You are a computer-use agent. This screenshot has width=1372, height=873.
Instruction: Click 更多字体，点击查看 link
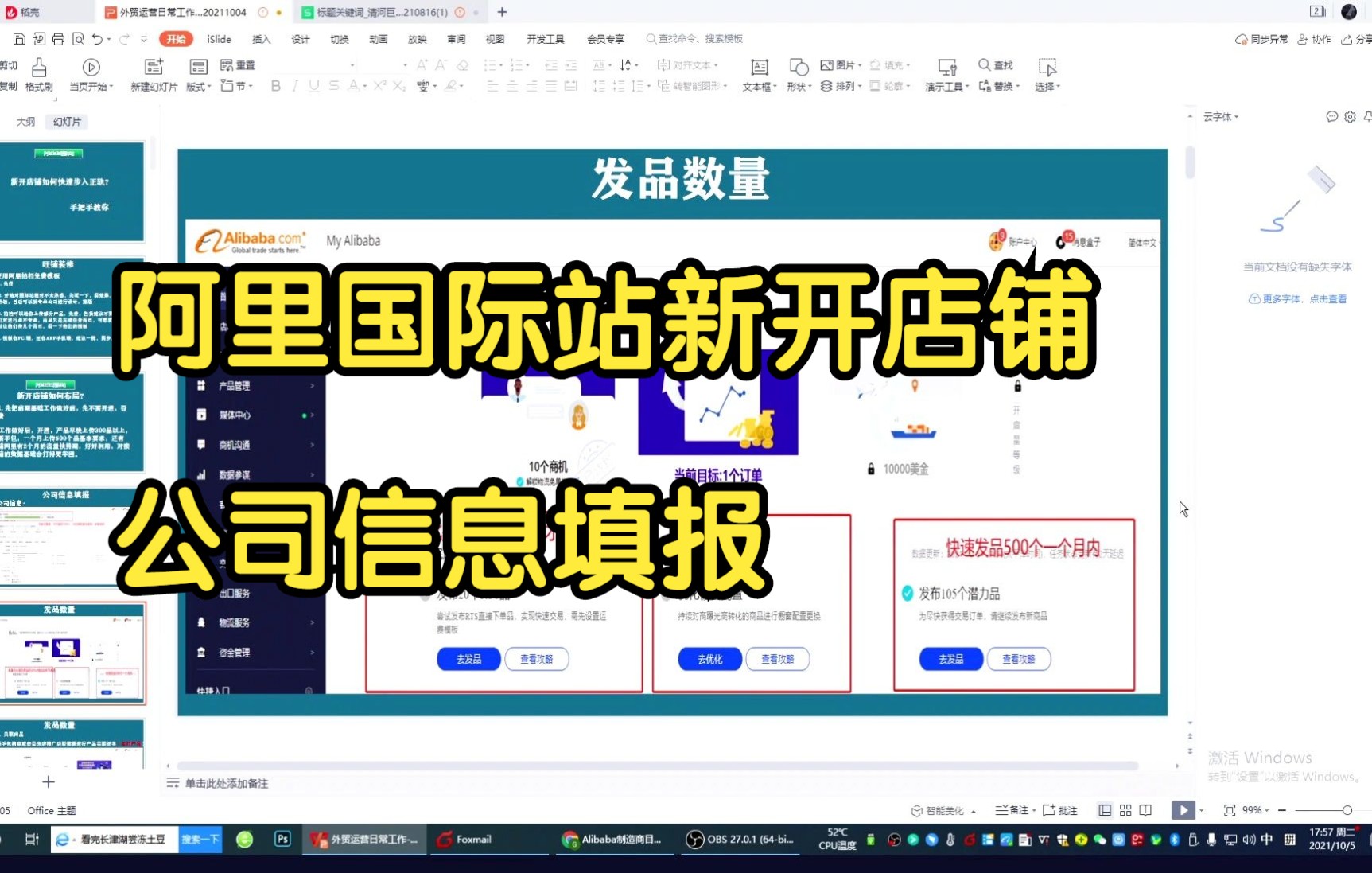(1297, 299)
